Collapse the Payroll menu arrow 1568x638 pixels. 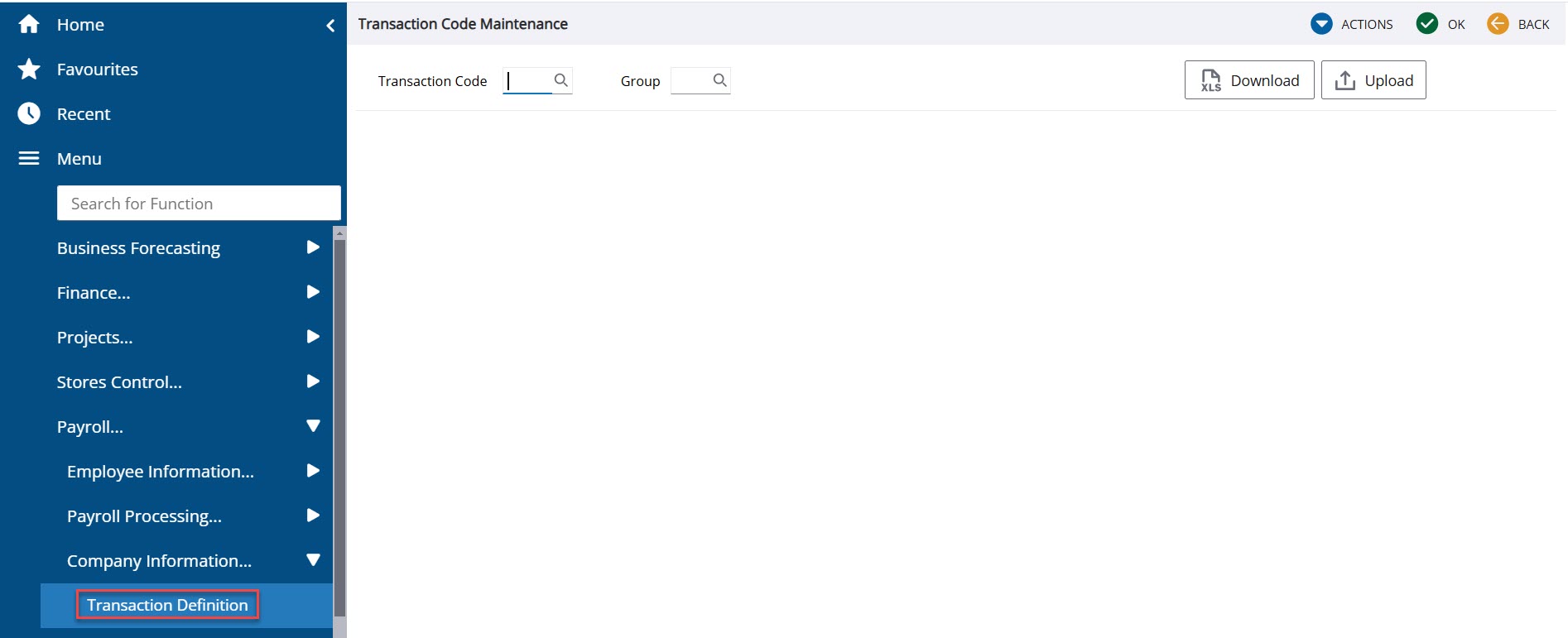coord(313,426)
